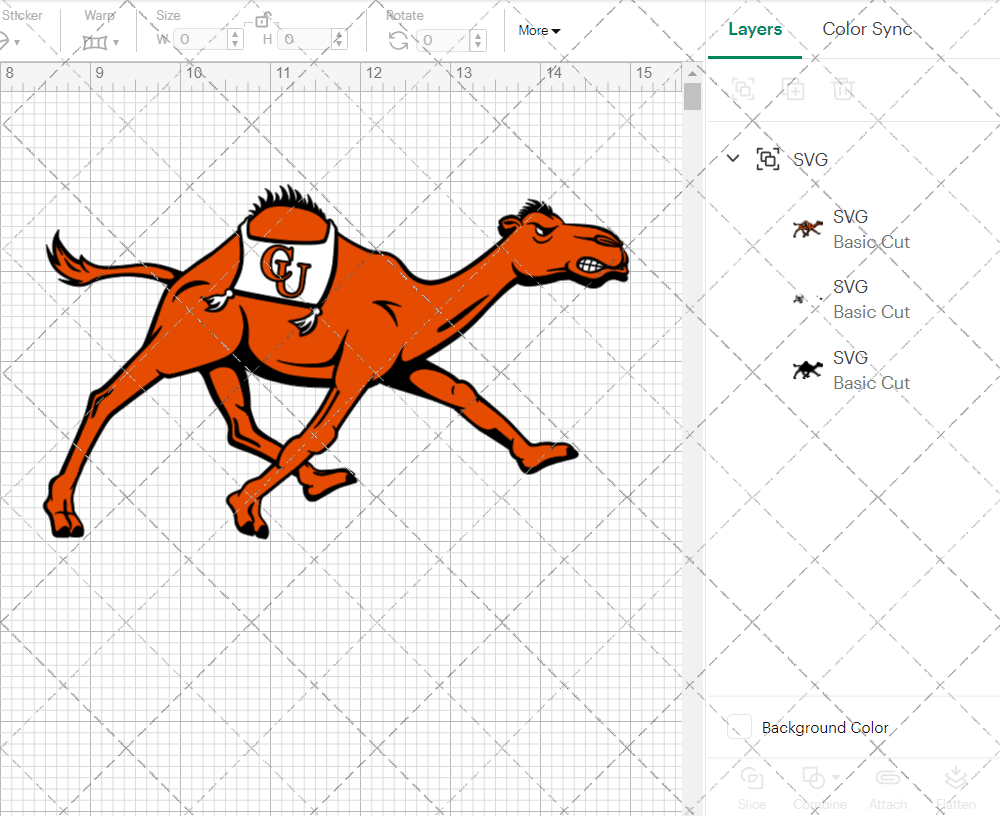Click the delete layer trash icon
Viewport: 1000px width, 816px height.
coord(844,89)
